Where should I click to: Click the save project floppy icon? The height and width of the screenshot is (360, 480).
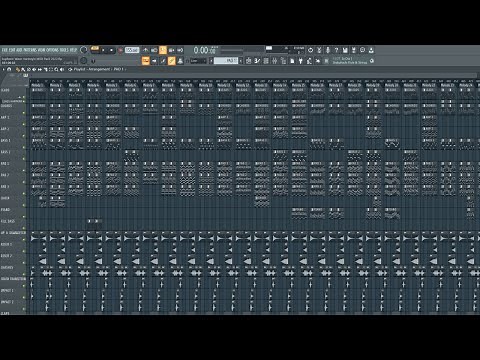point(345,50)
